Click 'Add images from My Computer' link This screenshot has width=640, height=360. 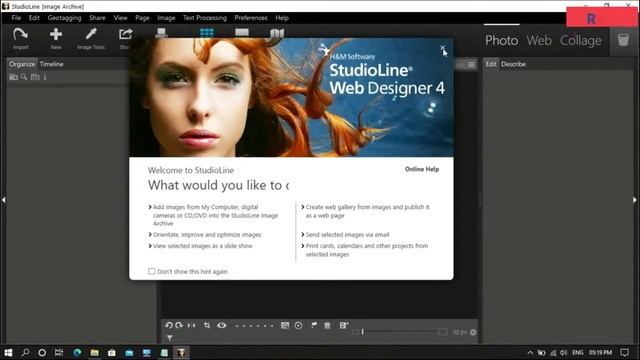point(215,215)
